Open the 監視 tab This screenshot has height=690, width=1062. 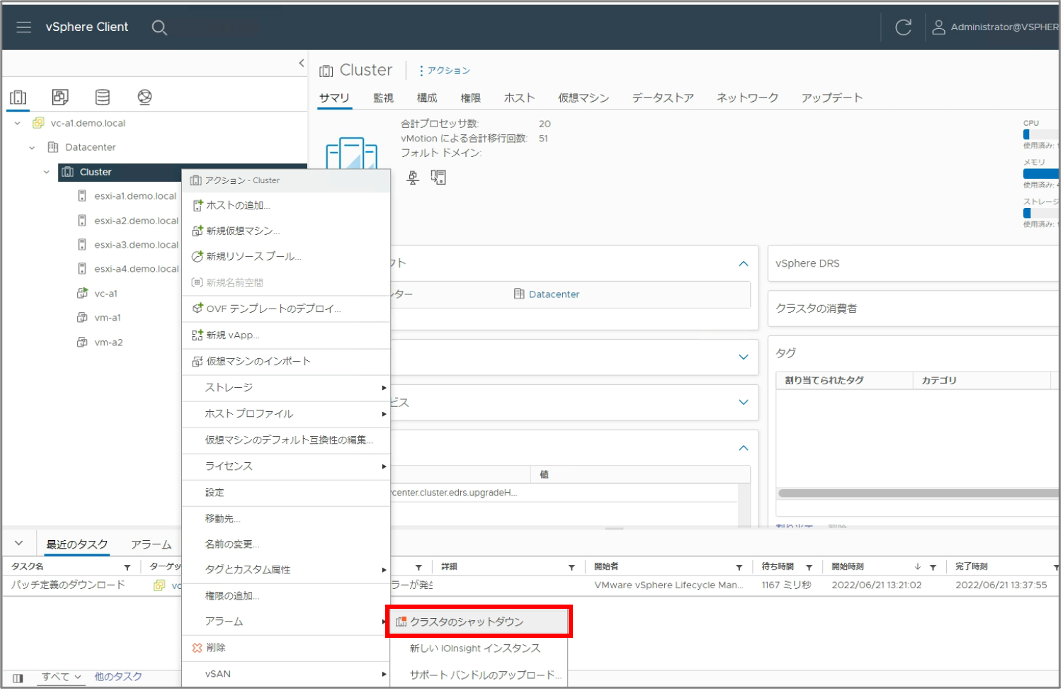pos(383,98)
